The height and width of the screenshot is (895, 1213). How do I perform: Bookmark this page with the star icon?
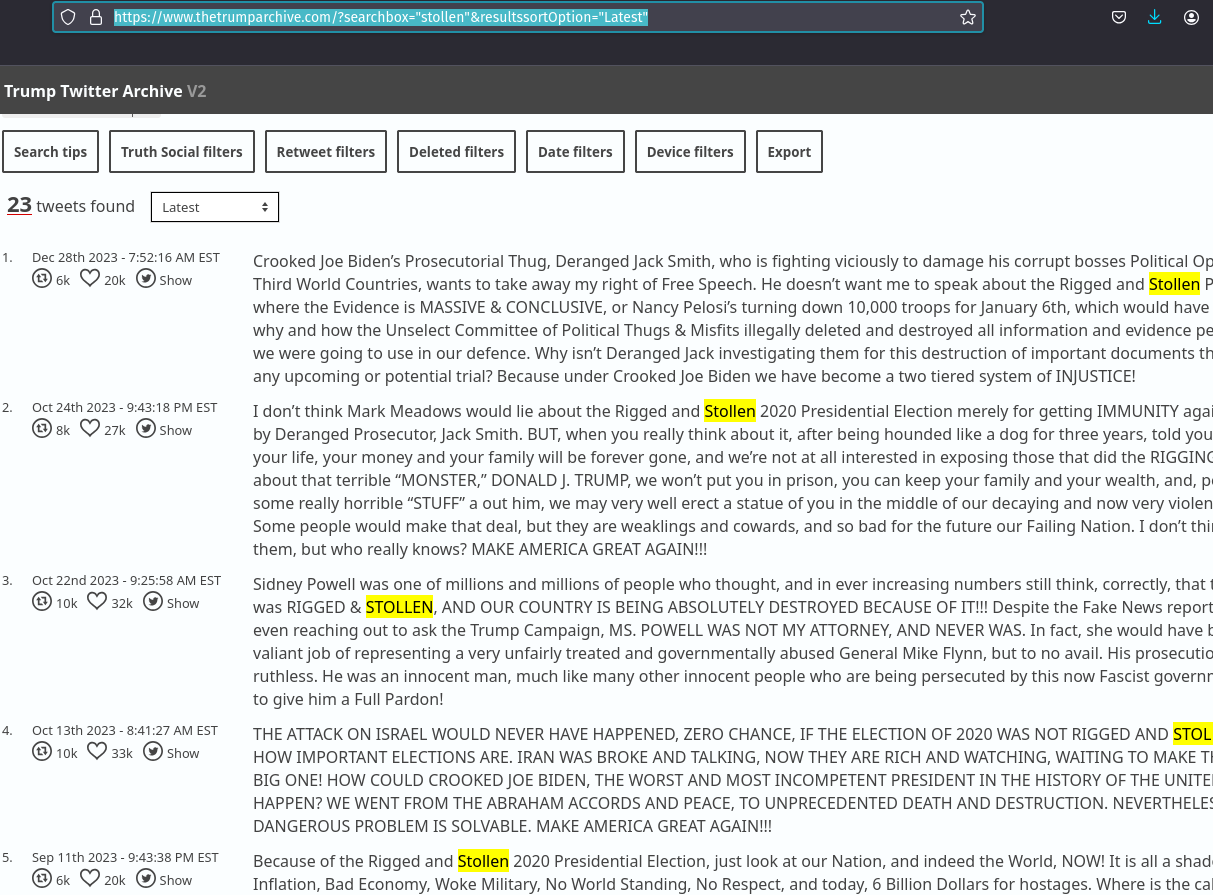(967, 17)
